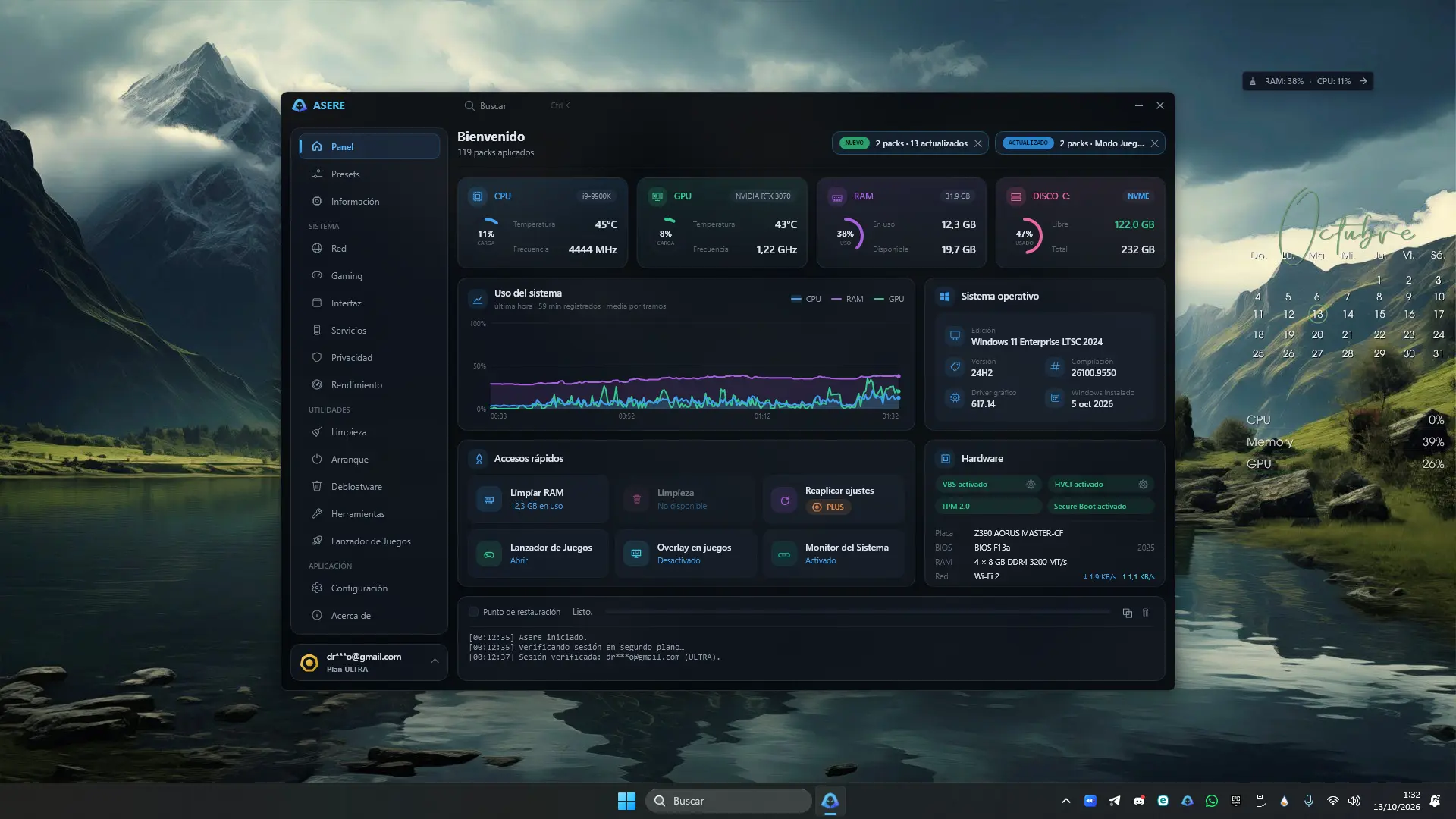Screen dimensions: 1456x819
Task: Click the Herramientas wrench icon
Action: point(317,513)
